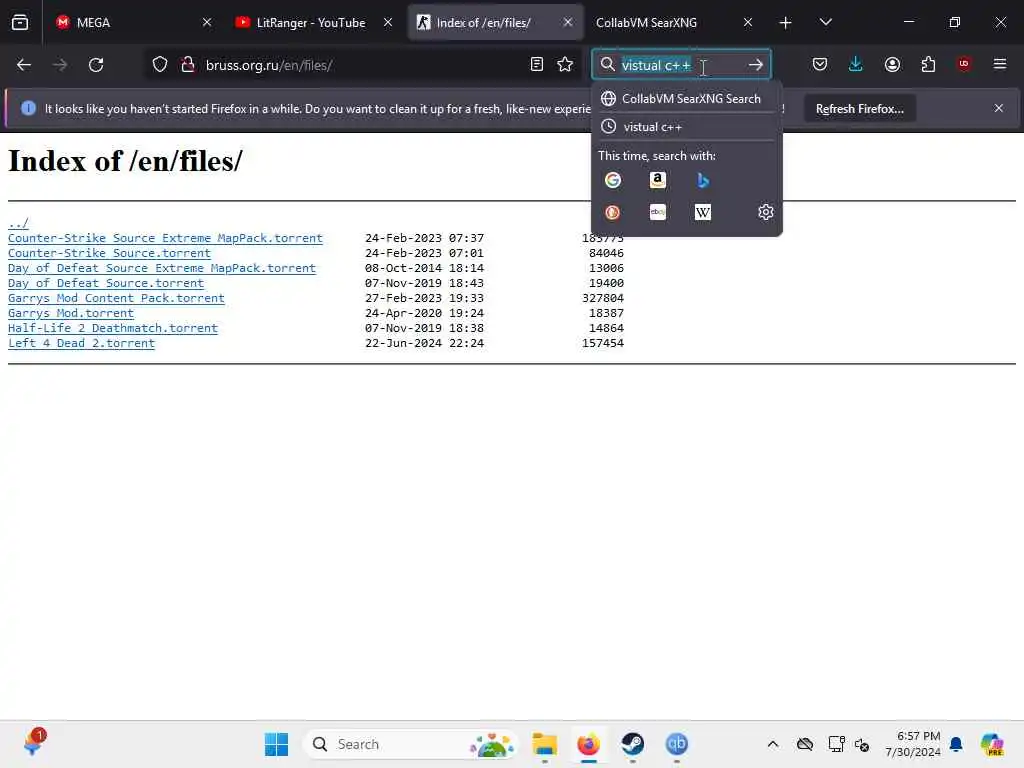Search this time with Bing
The image size is (1024, 768).
pyautogui.click(x=703, y=180)
